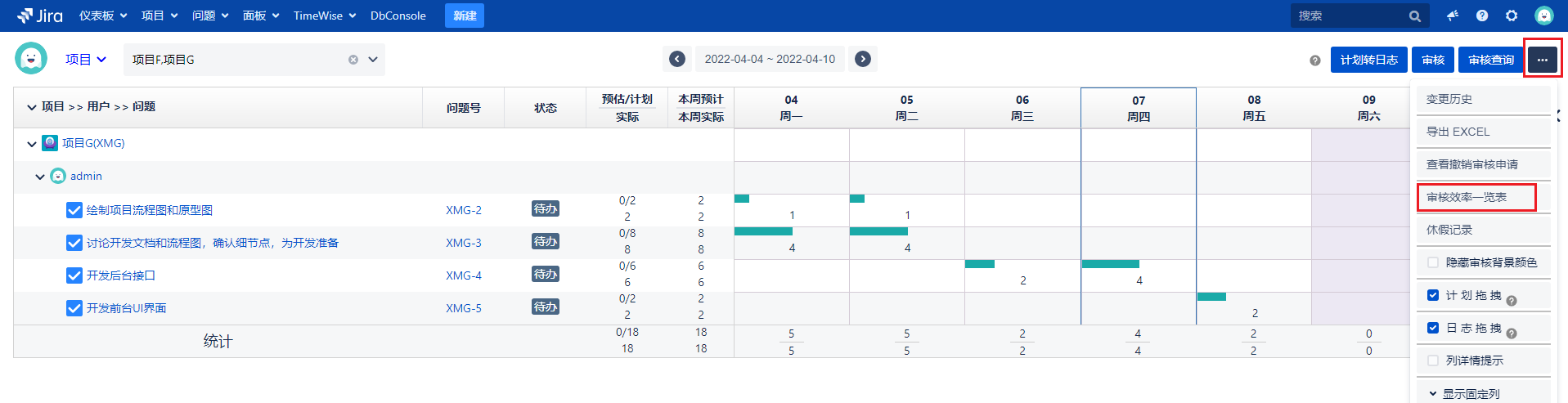The image size is (1568, 403).
Task: Choose 导出 EXCEL menu option
Action: tap(1458, 132)
